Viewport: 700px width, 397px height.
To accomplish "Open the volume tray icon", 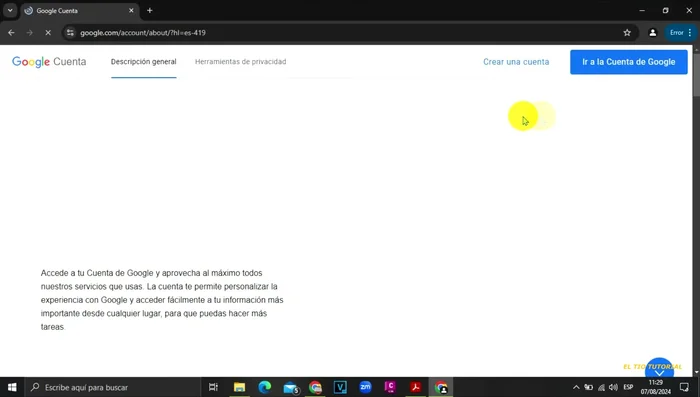I will (x=613, y=387).
